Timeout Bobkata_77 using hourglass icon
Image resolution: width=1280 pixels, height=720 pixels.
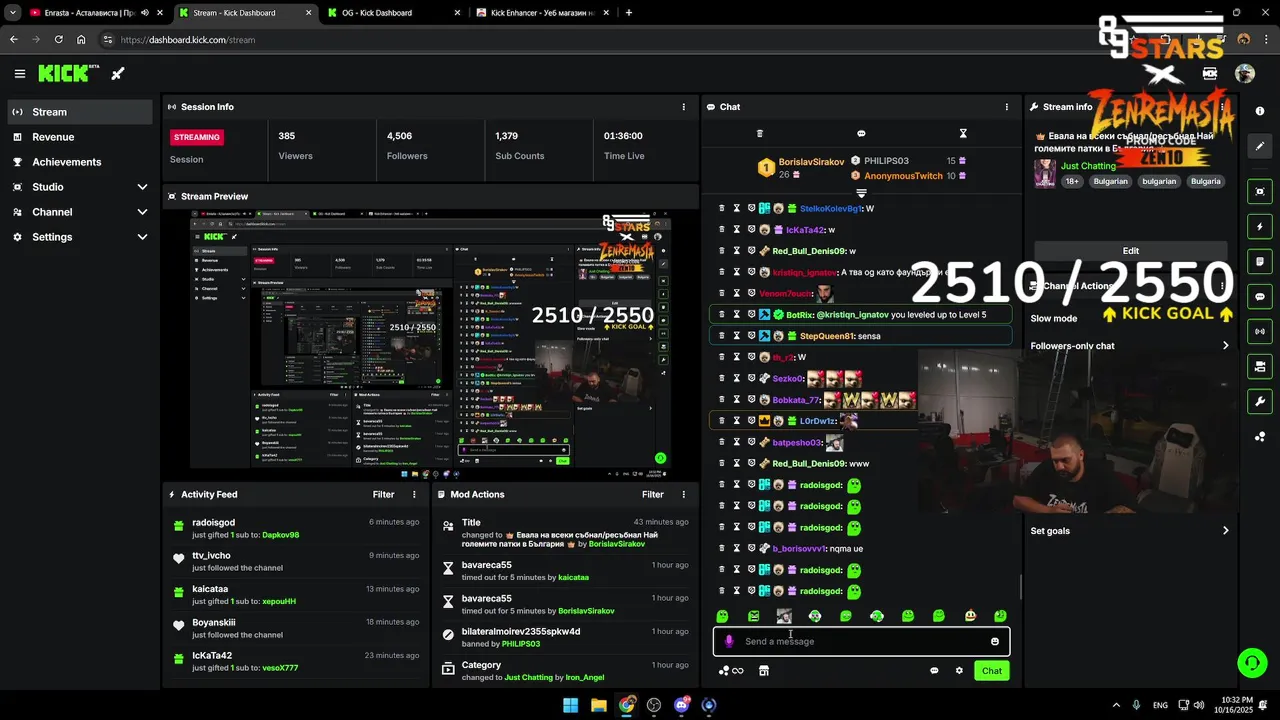pos(737,399)
